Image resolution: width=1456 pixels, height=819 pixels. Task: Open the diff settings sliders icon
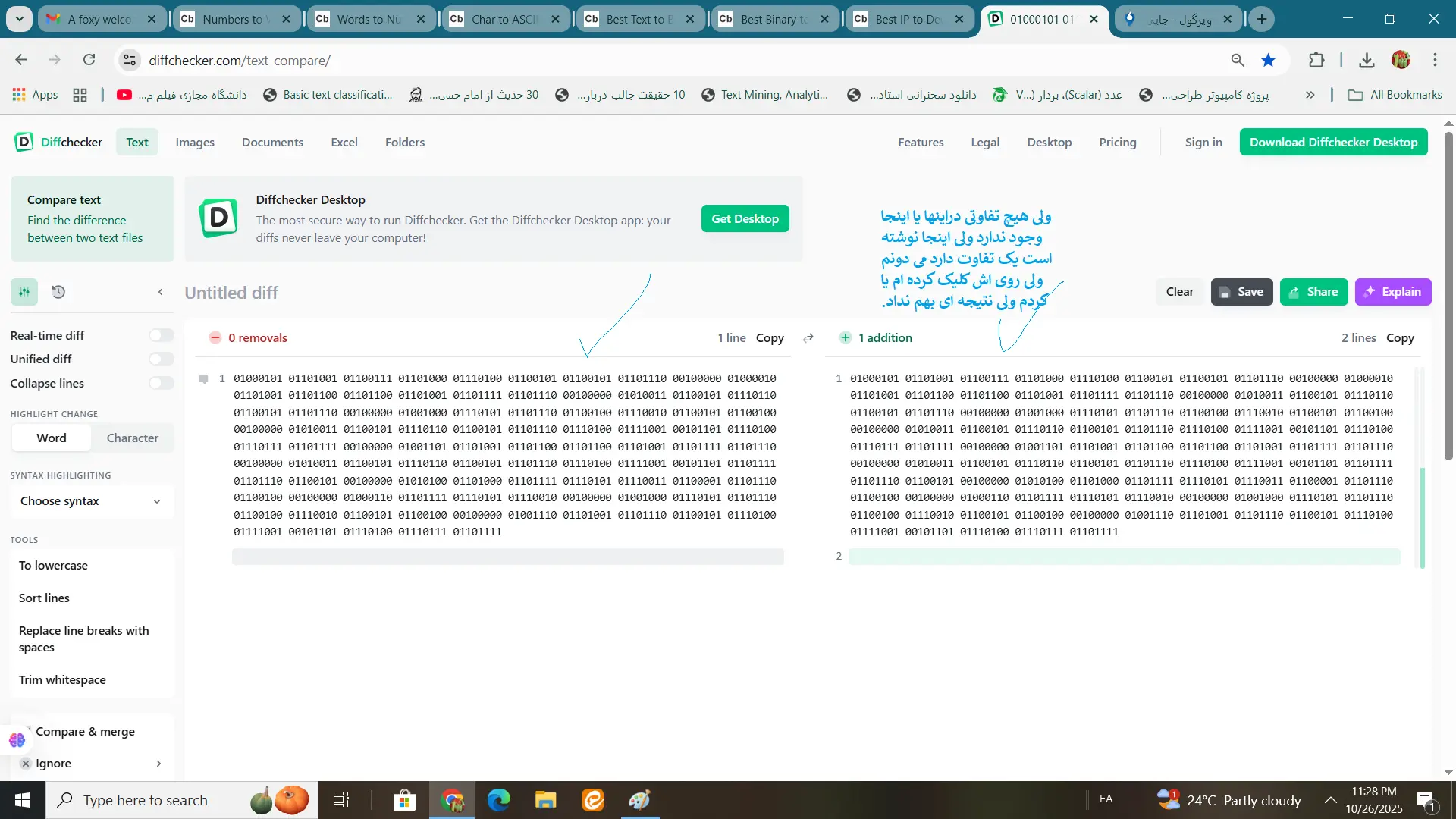pos(24,292)
